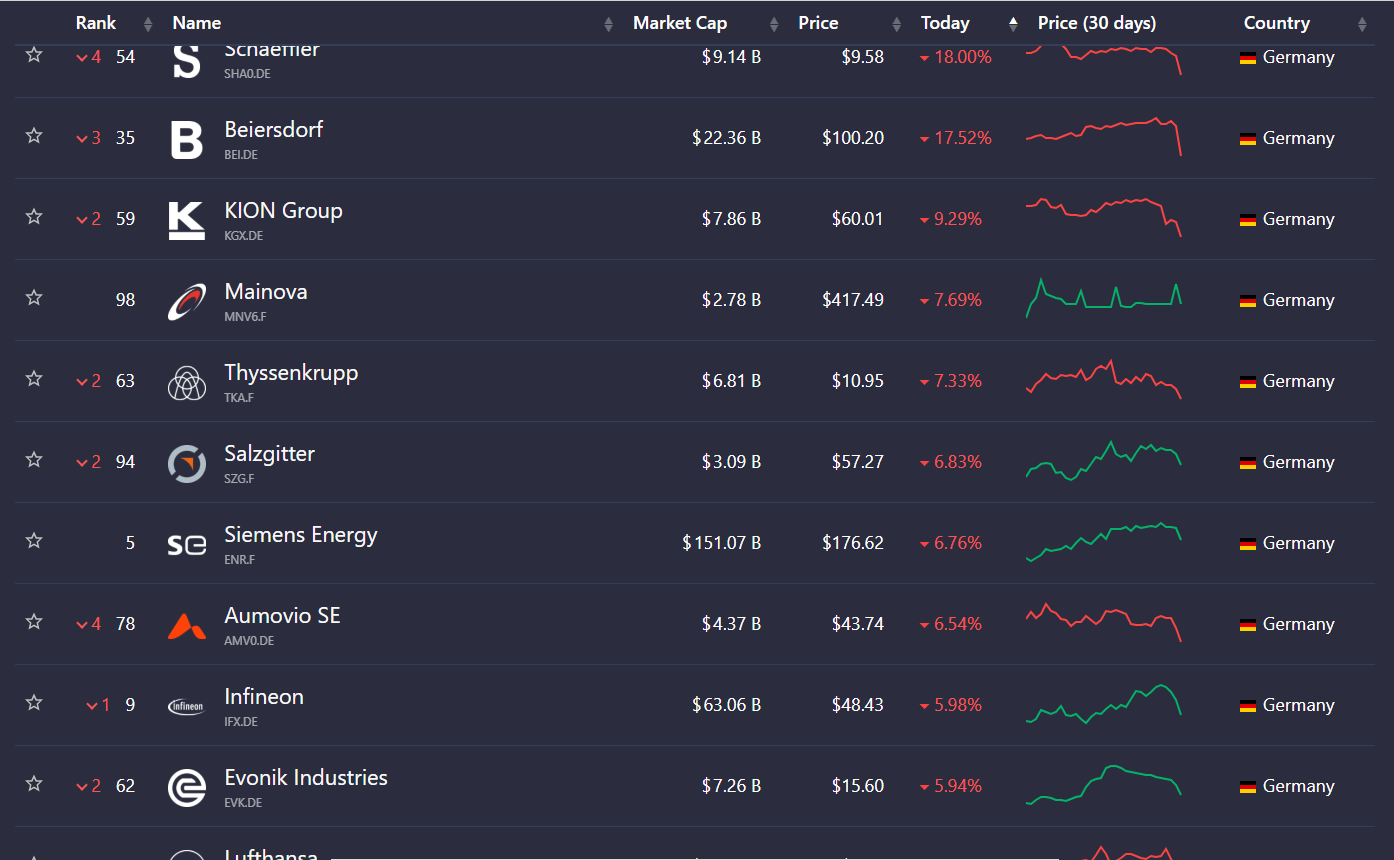This screenshot has height=860, width=1394.
Task: Click the Aumovio SE logo icon
Action: [187, 625]
